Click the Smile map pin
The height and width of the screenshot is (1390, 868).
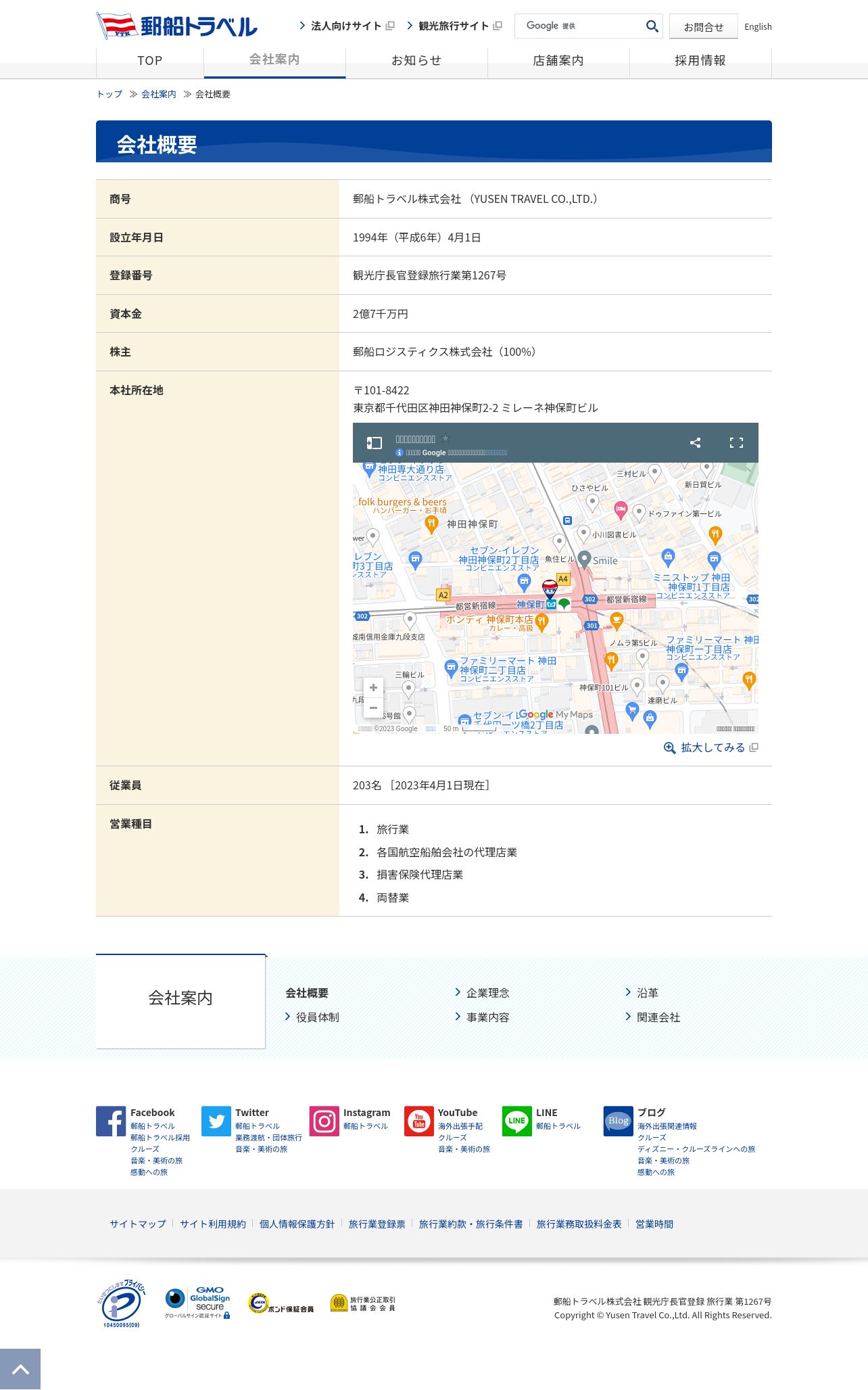click(584, 559)
